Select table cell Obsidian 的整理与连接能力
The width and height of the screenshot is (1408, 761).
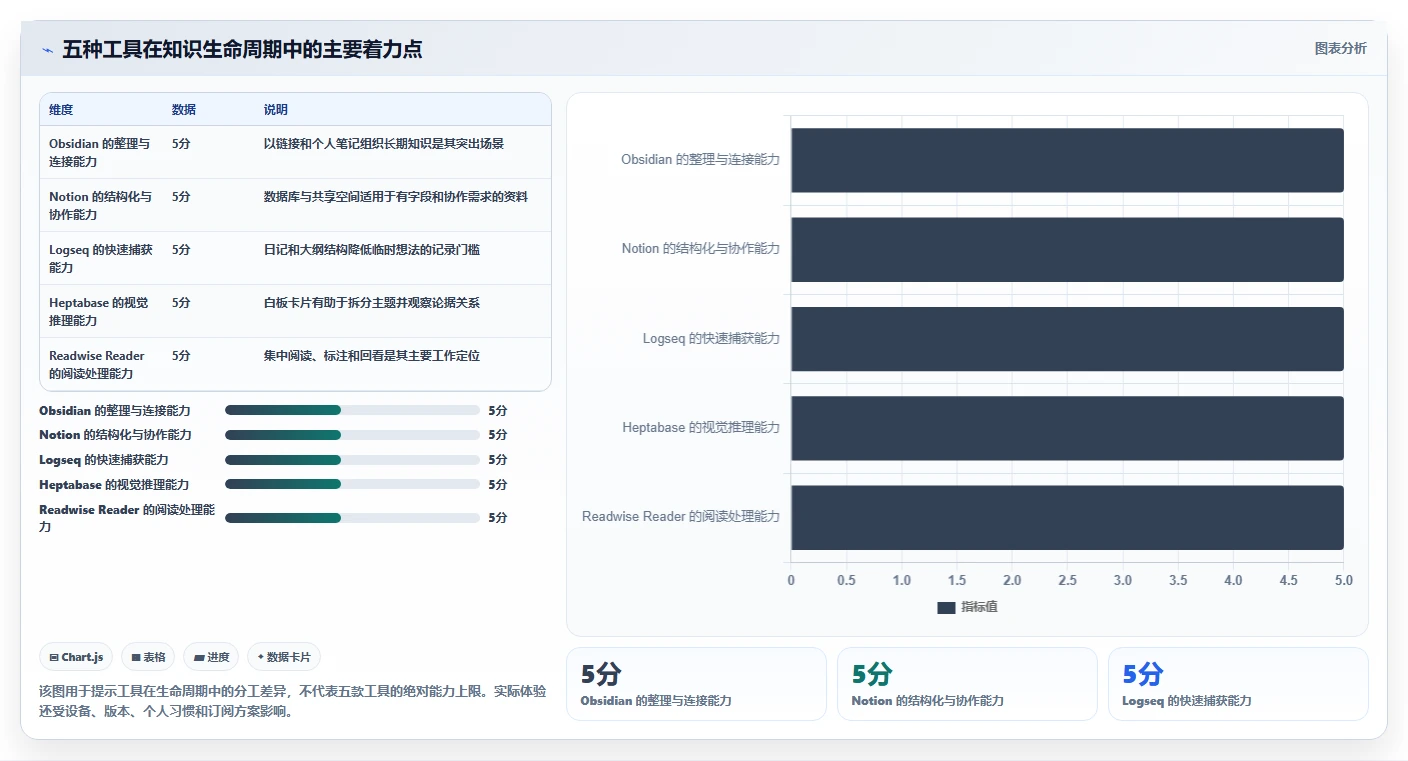point(100,152)
